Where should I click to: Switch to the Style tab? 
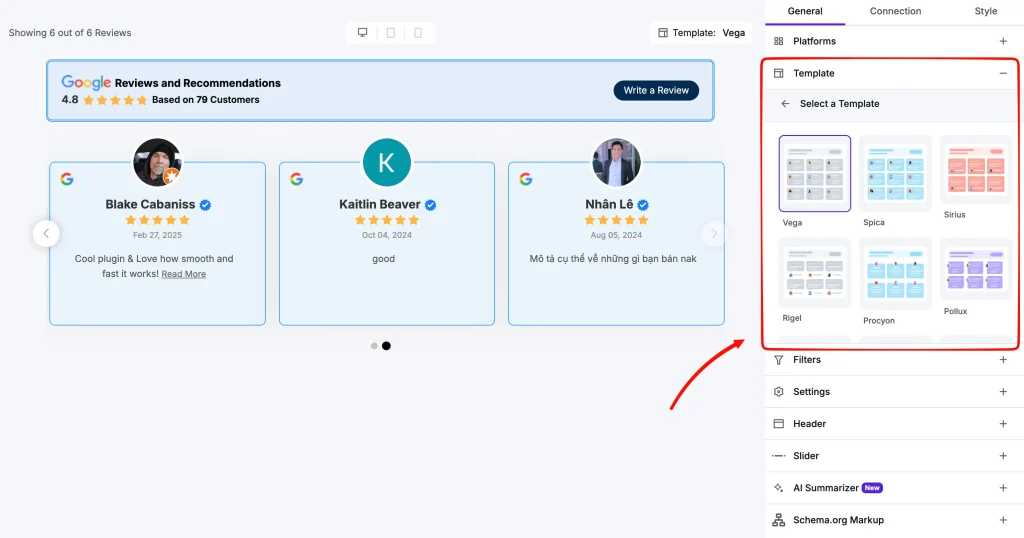(985, 11)
